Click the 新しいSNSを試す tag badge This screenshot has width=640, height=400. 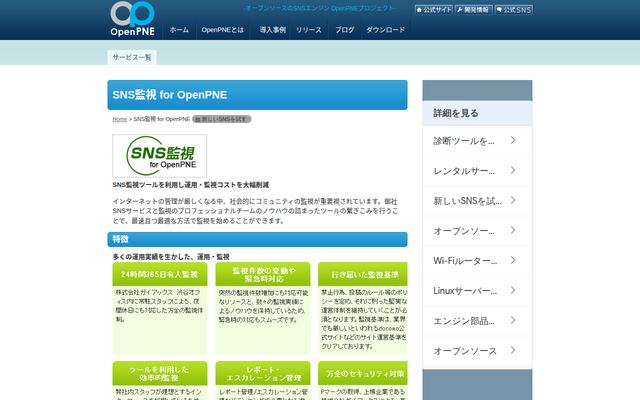click(222, 119)
